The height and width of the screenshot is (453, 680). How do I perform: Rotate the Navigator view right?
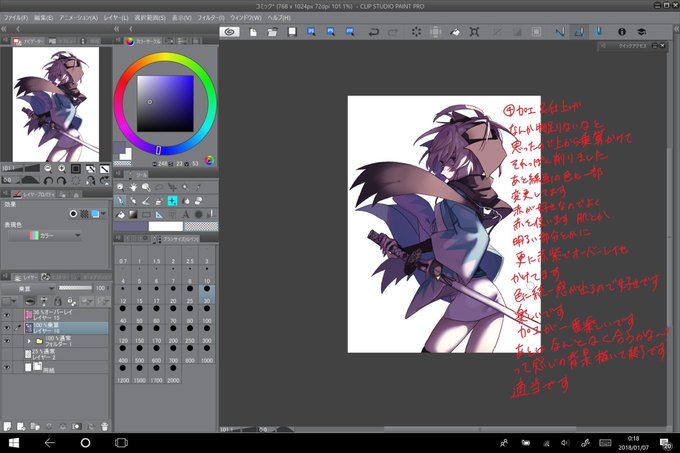(x=62, y=180)
